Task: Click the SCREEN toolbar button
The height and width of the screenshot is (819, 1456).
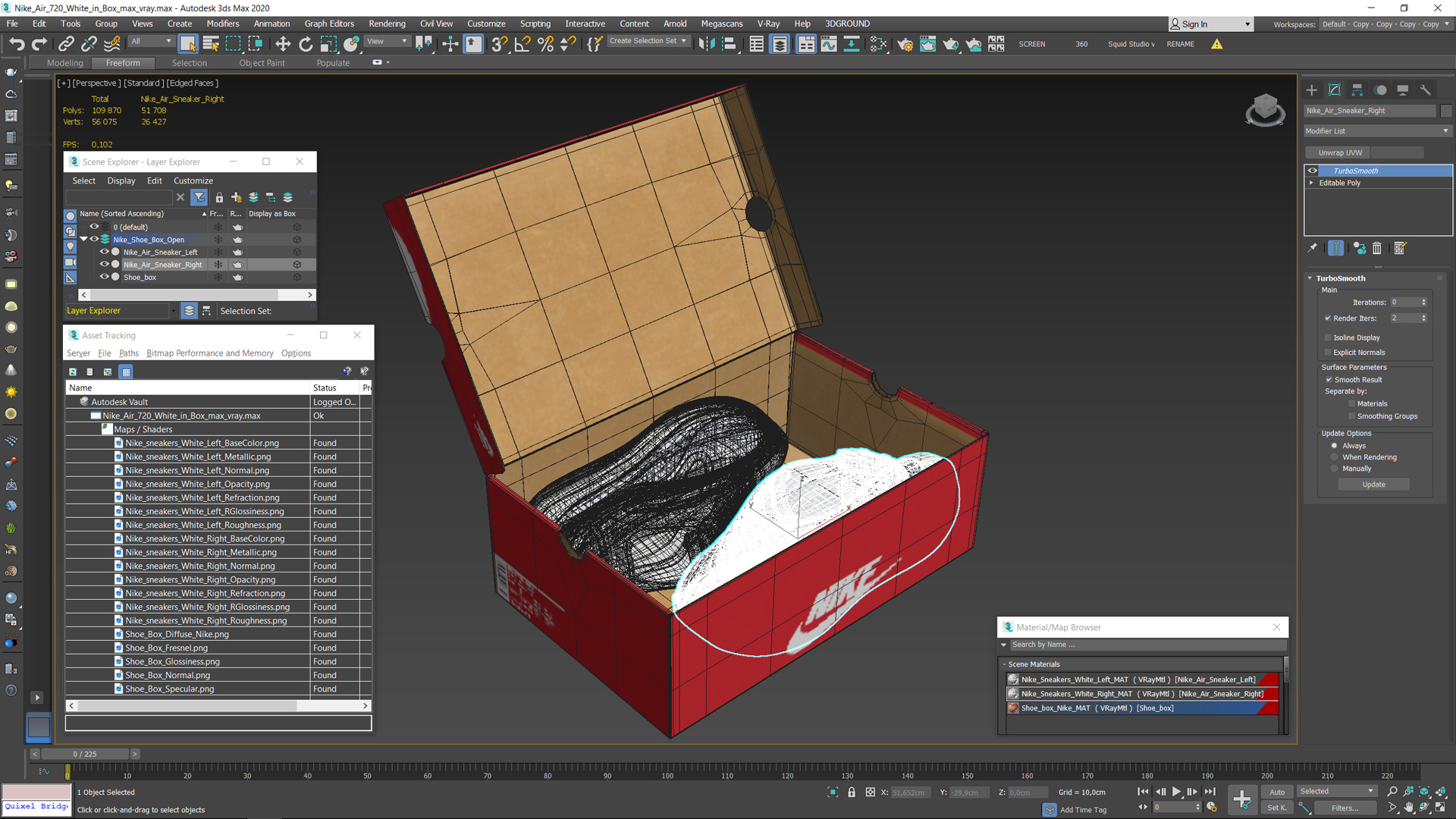Action: pos(1031,44)
